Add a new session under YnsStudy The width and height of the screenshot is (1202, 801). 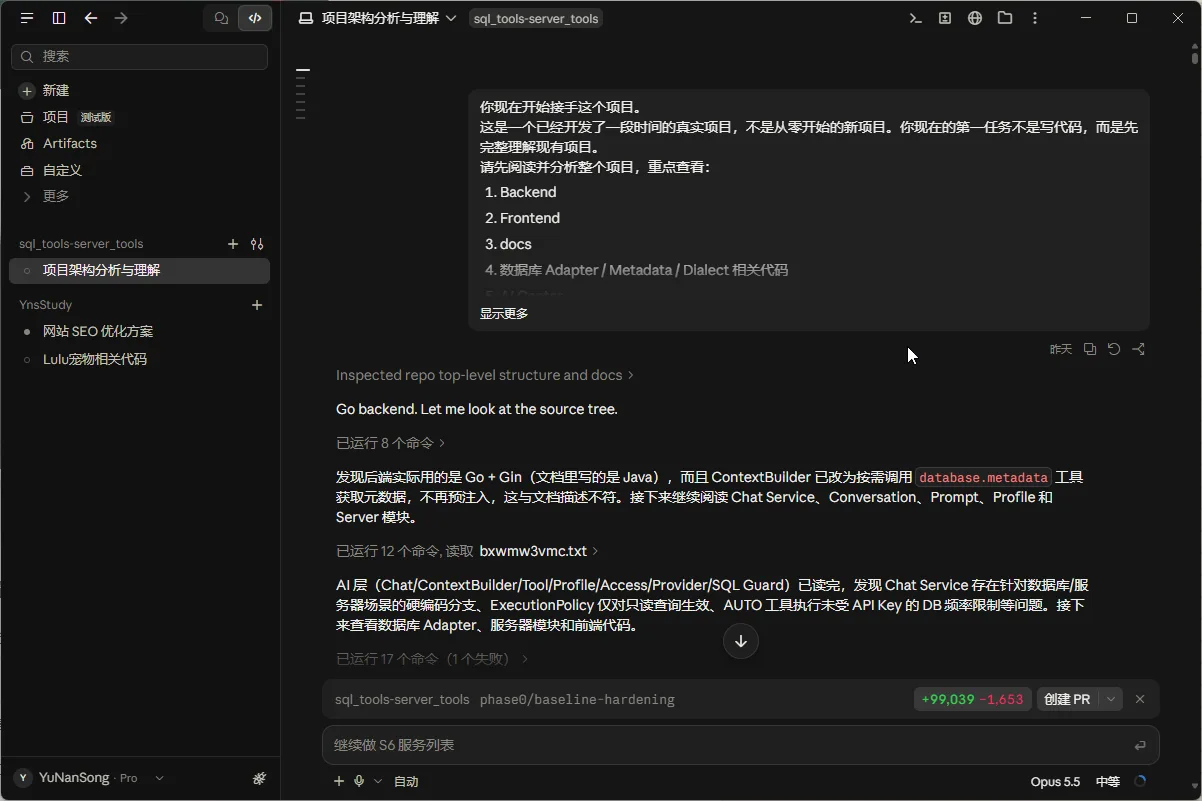click(x=257, y=305)
